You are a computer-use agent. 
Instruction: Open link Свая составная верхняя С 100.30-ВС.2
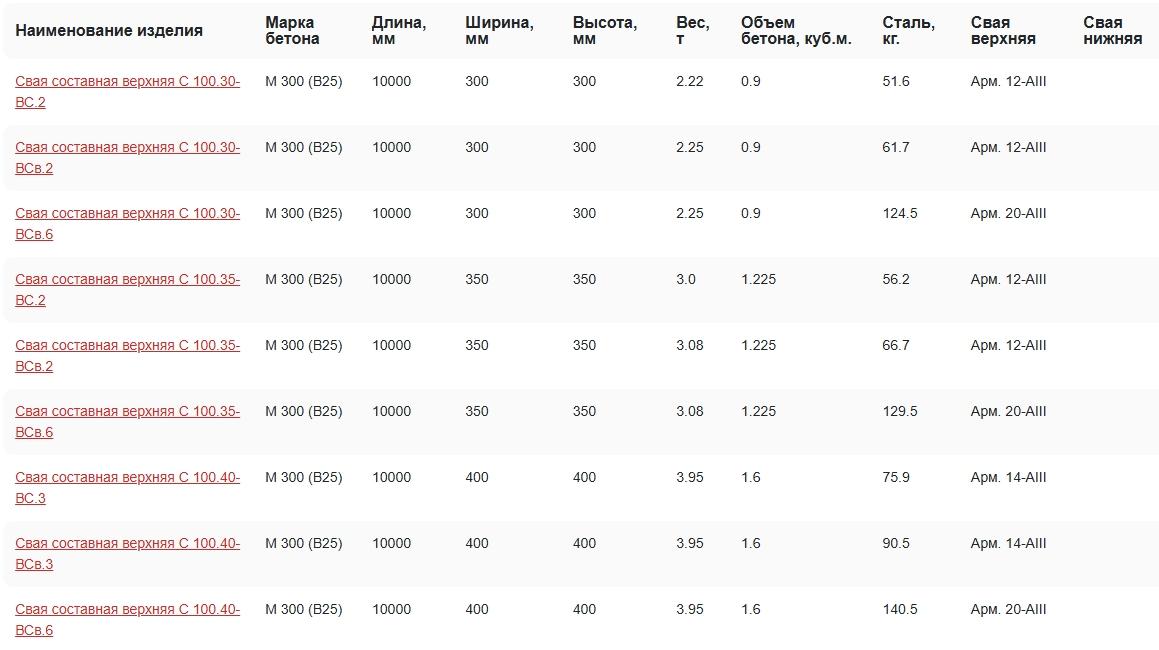127,82
